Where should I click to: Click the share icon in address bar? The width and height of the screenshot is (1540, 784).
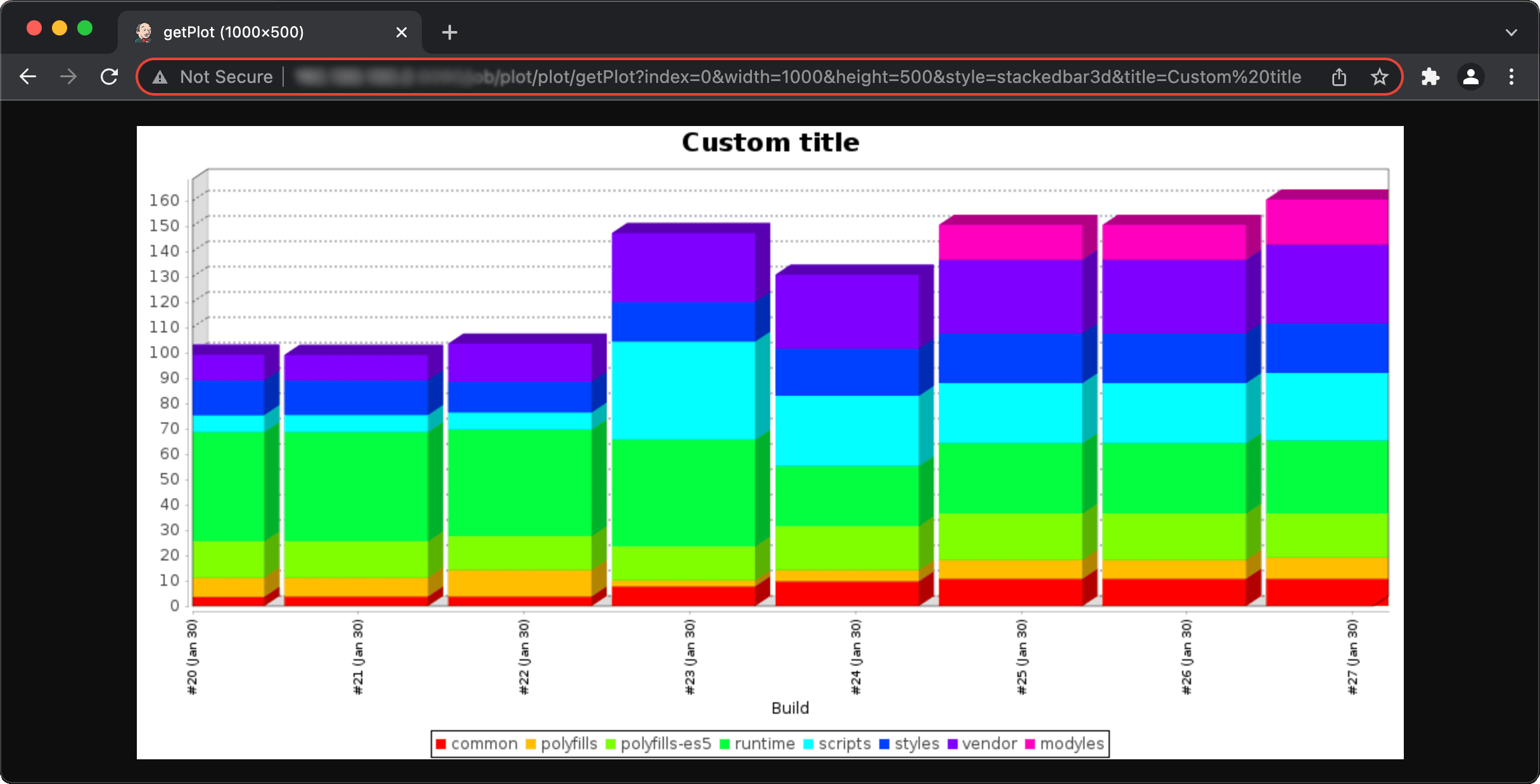(x=1339, y=77)
